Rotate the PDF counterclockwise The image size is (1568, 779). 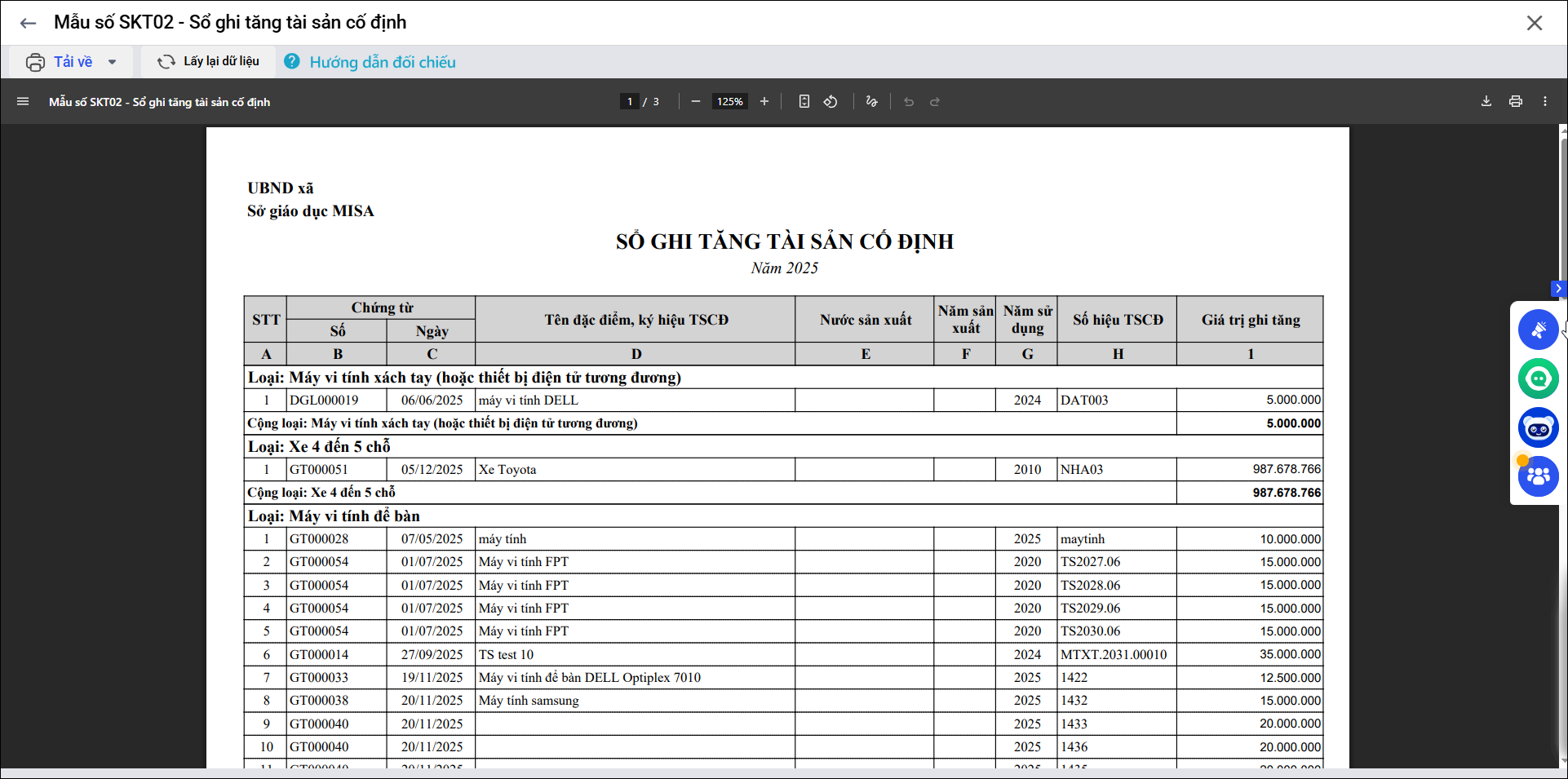(831, 102)
